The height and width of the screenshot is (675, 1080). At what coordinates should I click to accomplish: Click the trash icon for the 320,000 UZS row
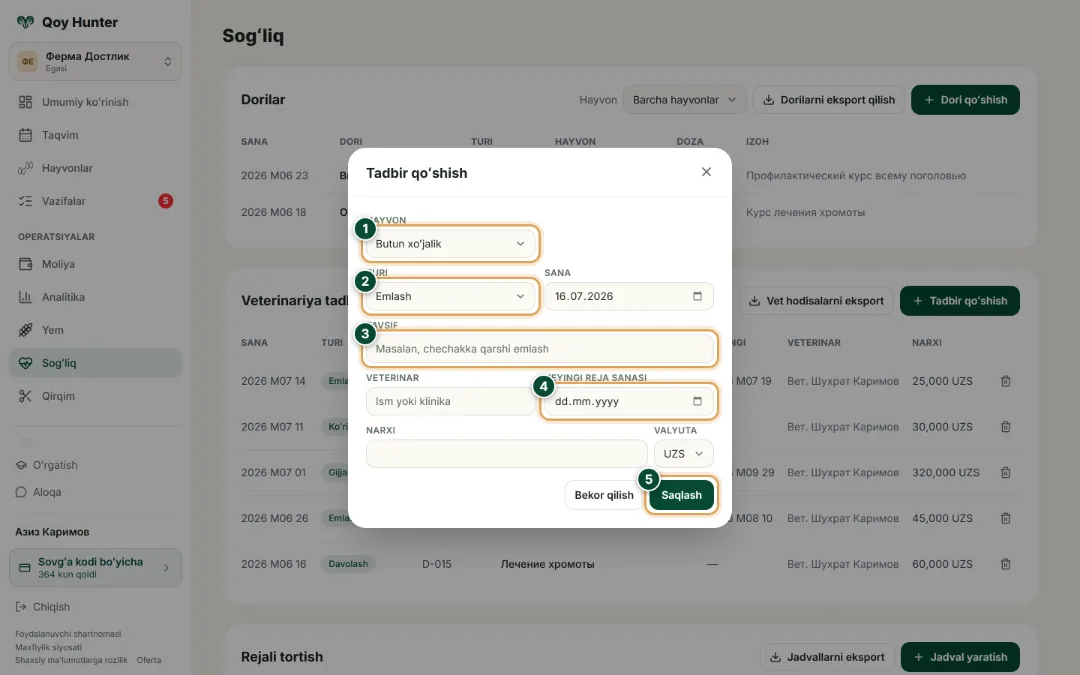[x=1006, y=472]
